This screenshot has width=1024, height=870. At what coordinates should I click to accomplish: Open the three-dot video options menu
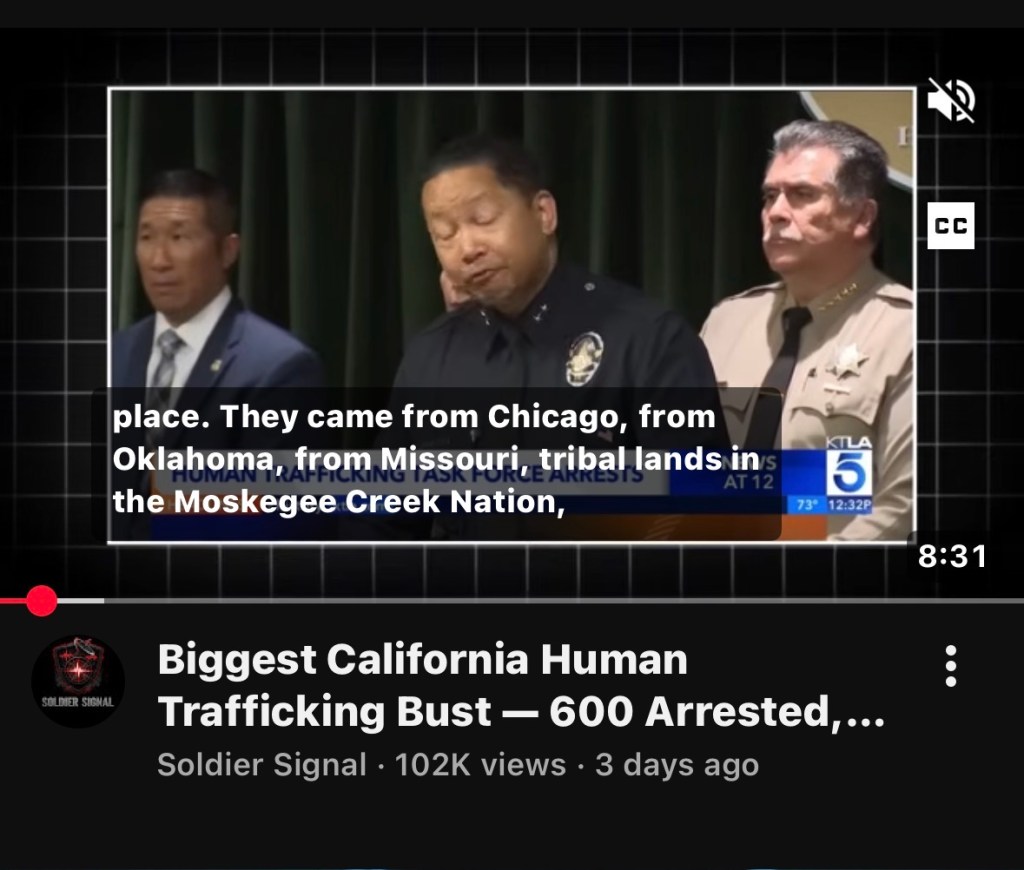point(951,666)
